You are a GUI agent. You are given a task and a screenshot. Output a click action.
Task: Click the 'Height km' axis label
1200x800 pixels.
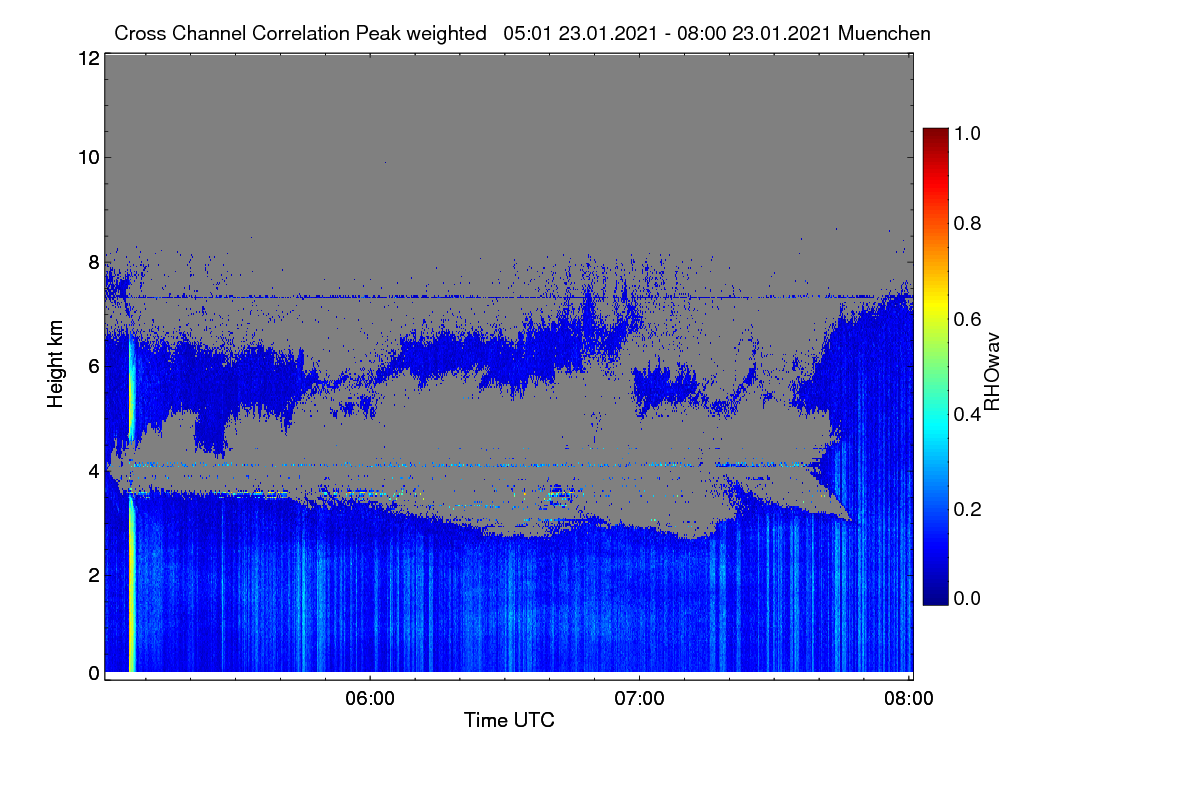[x=55, y=363]
